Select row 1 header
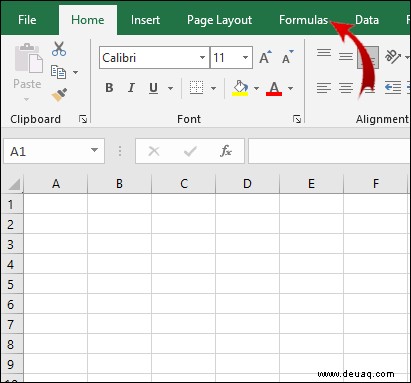 coord(11,204)
